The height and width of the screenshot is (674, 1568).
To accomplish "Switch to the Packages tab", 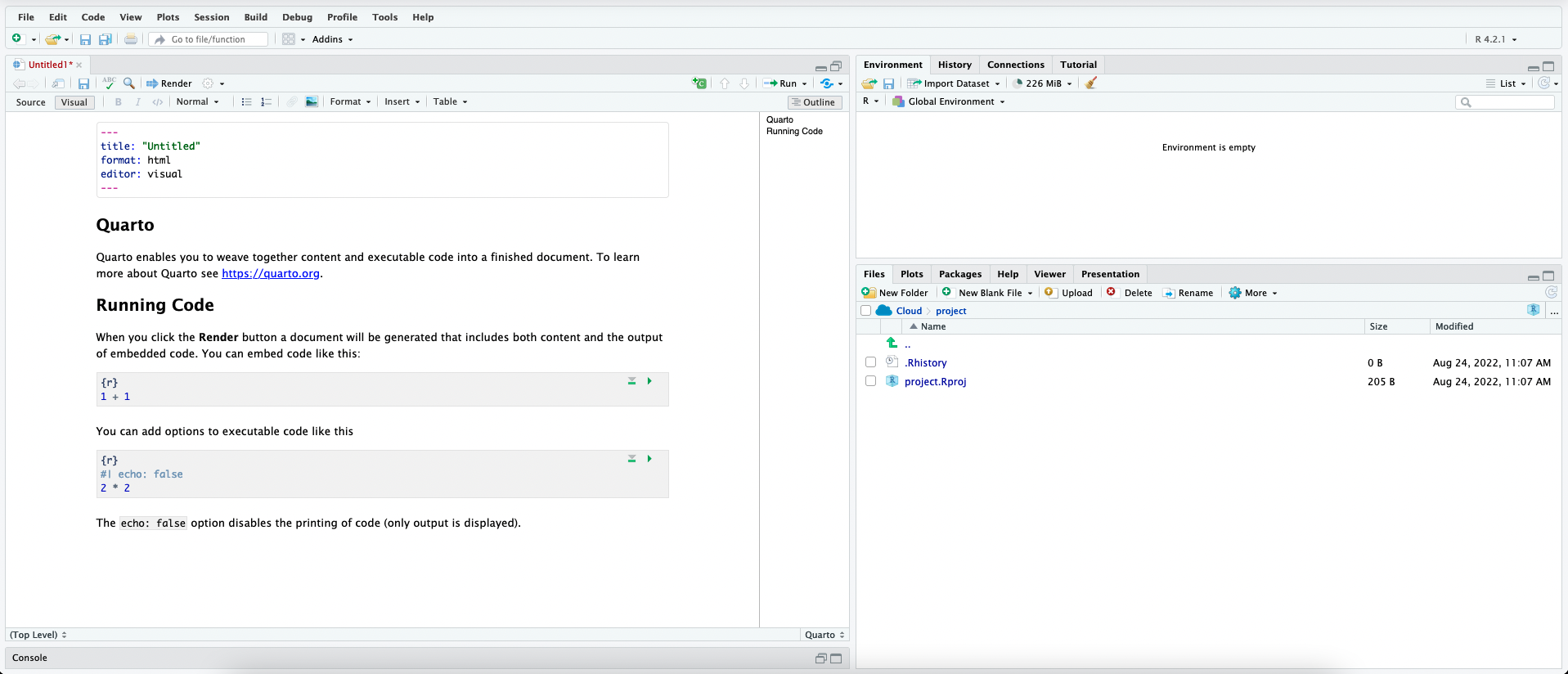I will [959, 274].
